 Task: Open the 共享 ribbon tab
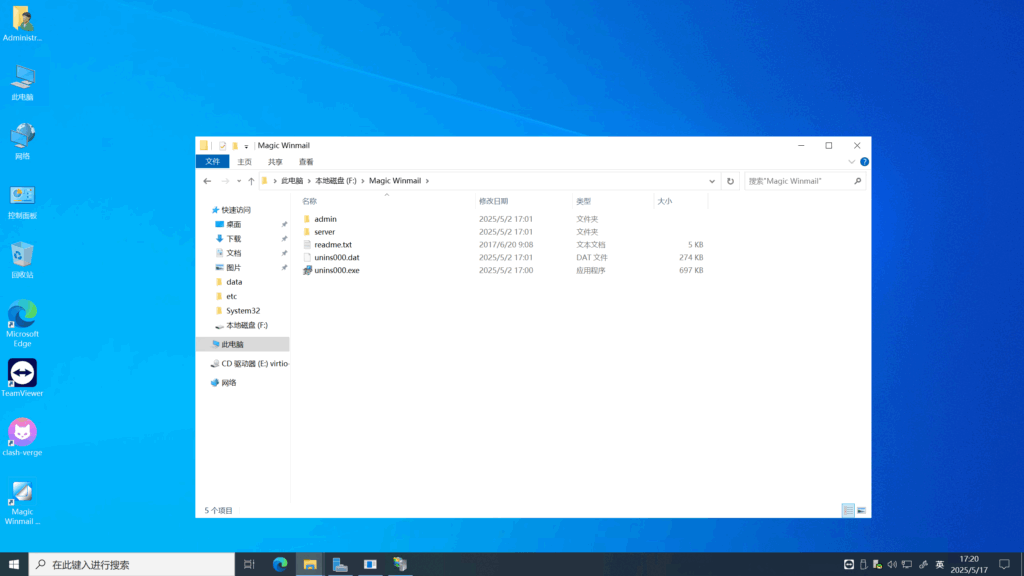(x=275, y=162)
